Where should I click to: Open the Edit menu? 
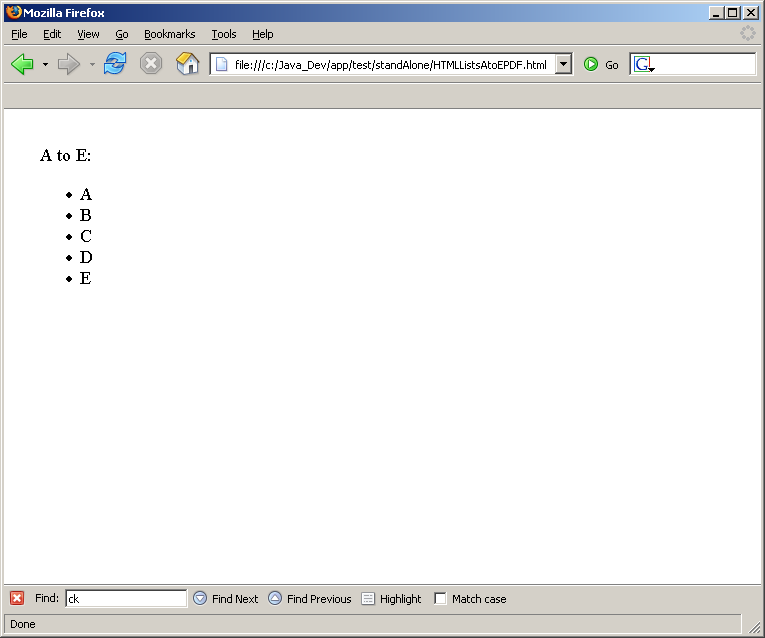coord(52,34)
